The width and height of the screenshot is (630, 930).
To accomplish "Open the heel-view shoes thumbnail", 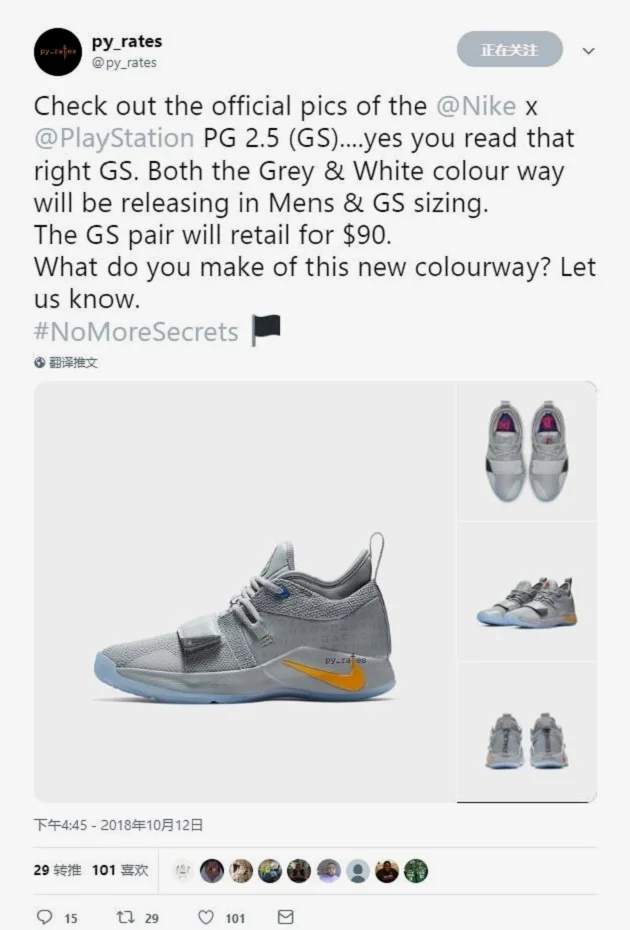I will point(527,732).
